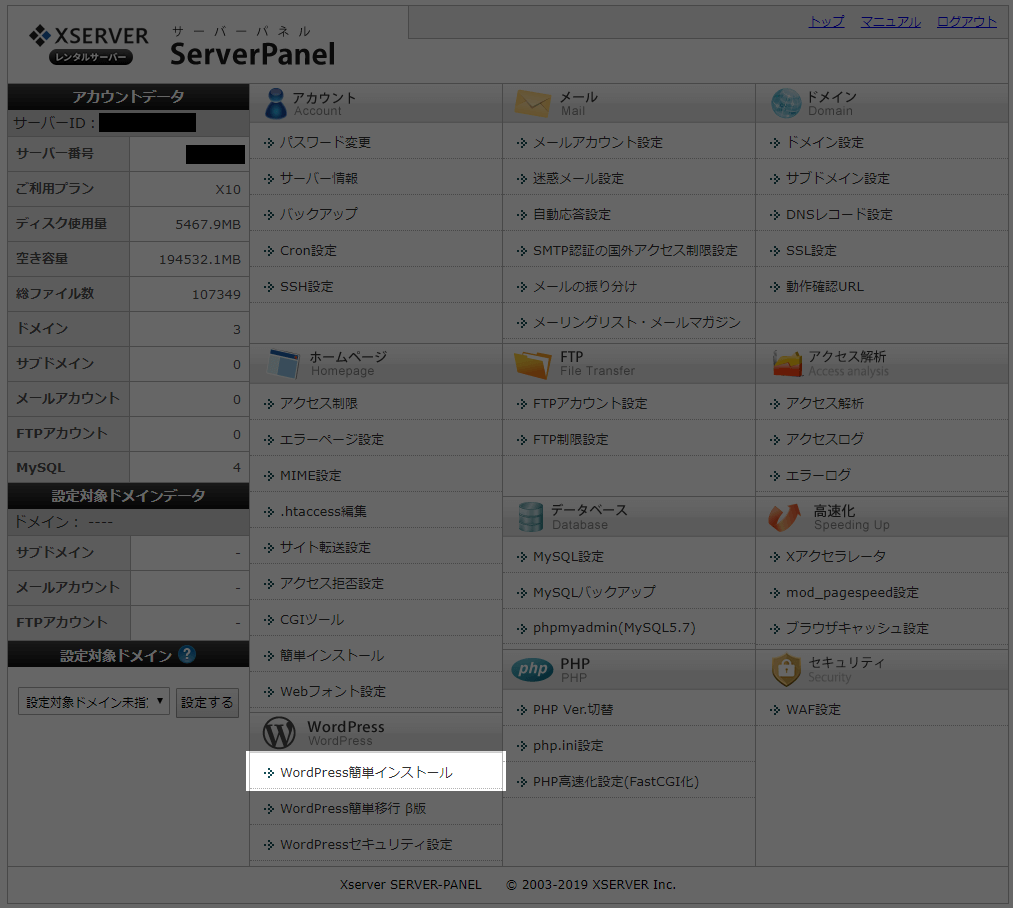Open エラーページ設定
Screen dimensions: 1013x908
[x=331, y=439]
